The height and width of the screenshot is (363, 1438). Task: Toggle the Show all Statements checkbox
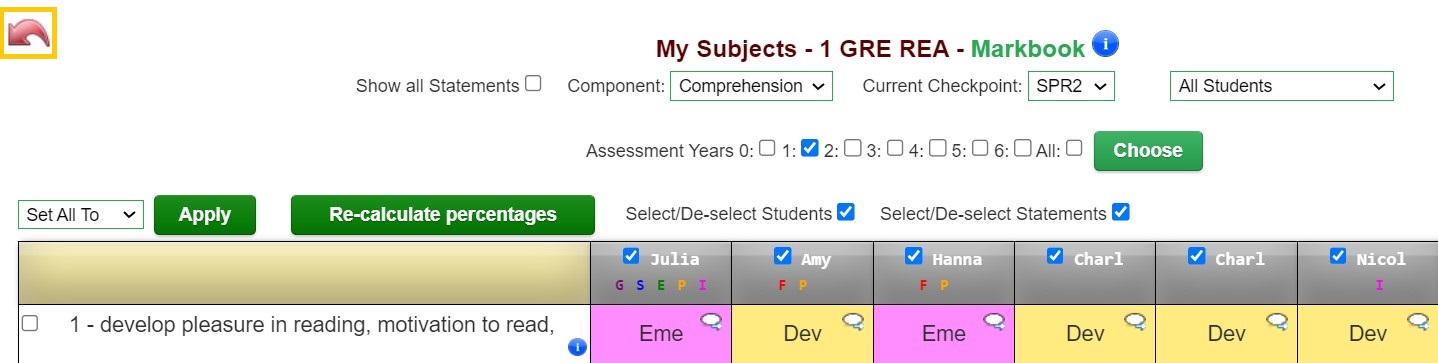(x=533, y=84)
